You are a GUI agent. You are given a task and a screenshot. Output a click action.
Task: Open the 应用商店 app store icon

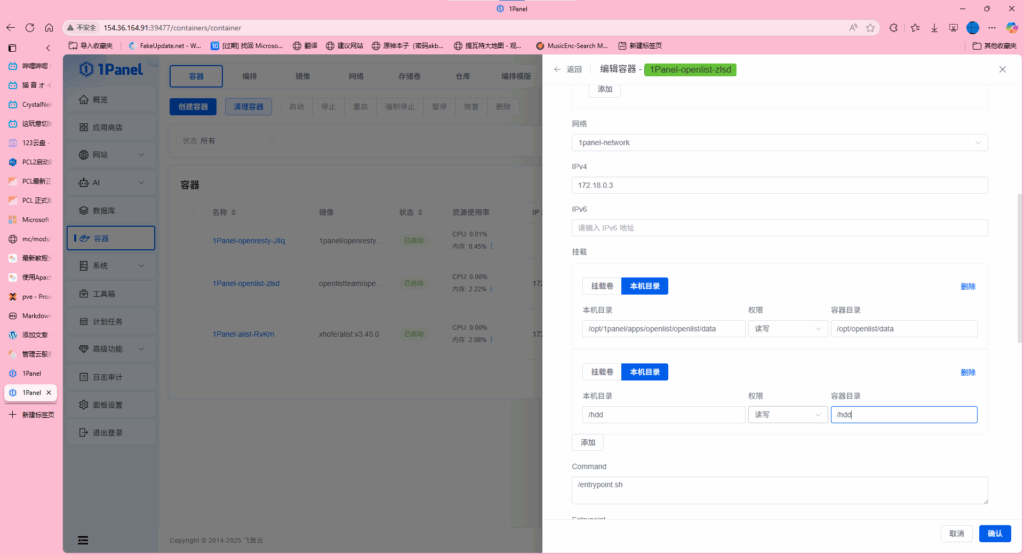coord(84,127)
